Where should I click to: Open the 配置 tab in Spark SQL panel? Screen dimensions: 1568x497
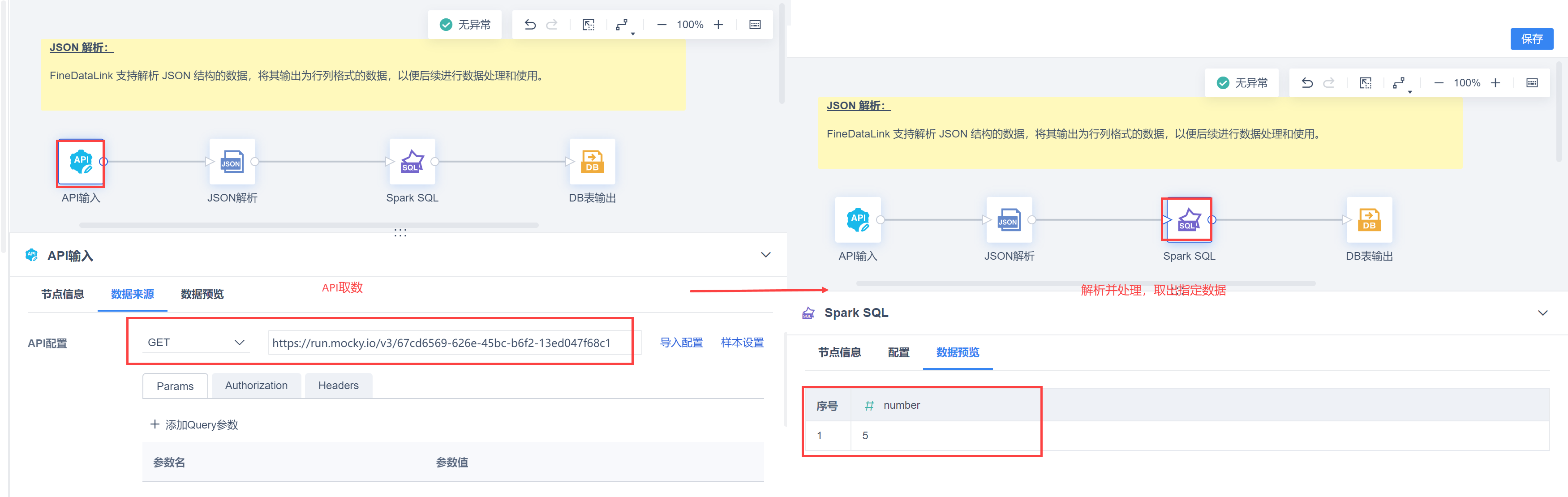pos(898,353)
